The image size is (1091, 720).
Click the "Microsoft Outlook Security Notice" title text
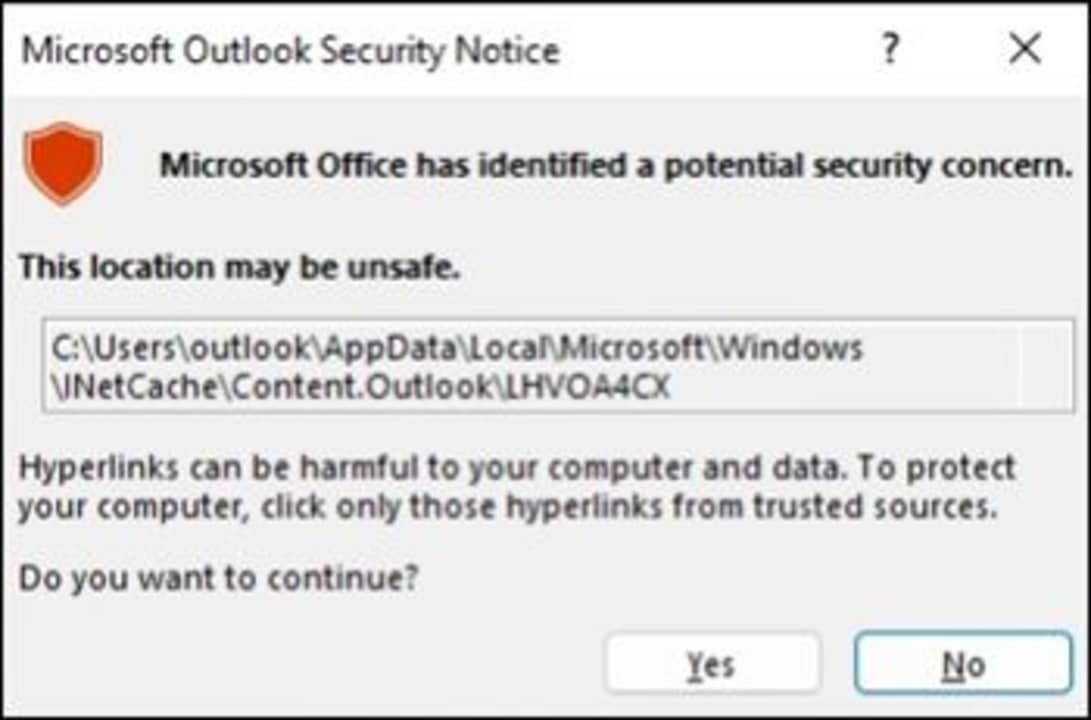(x=290, y=51)
